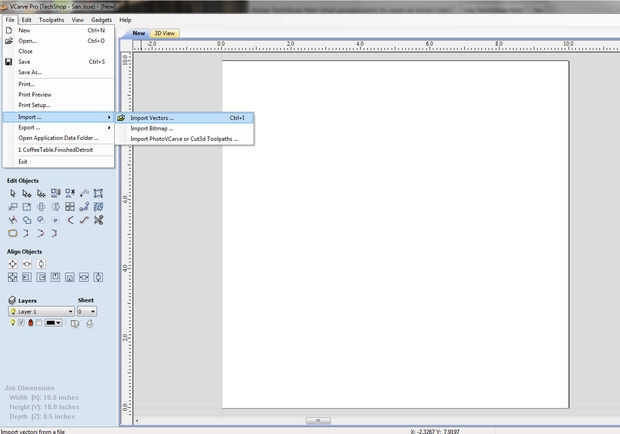The width and height of the screenshot is (620, 434).
Task: Center selection vertically in material
Action: point(41,264)
